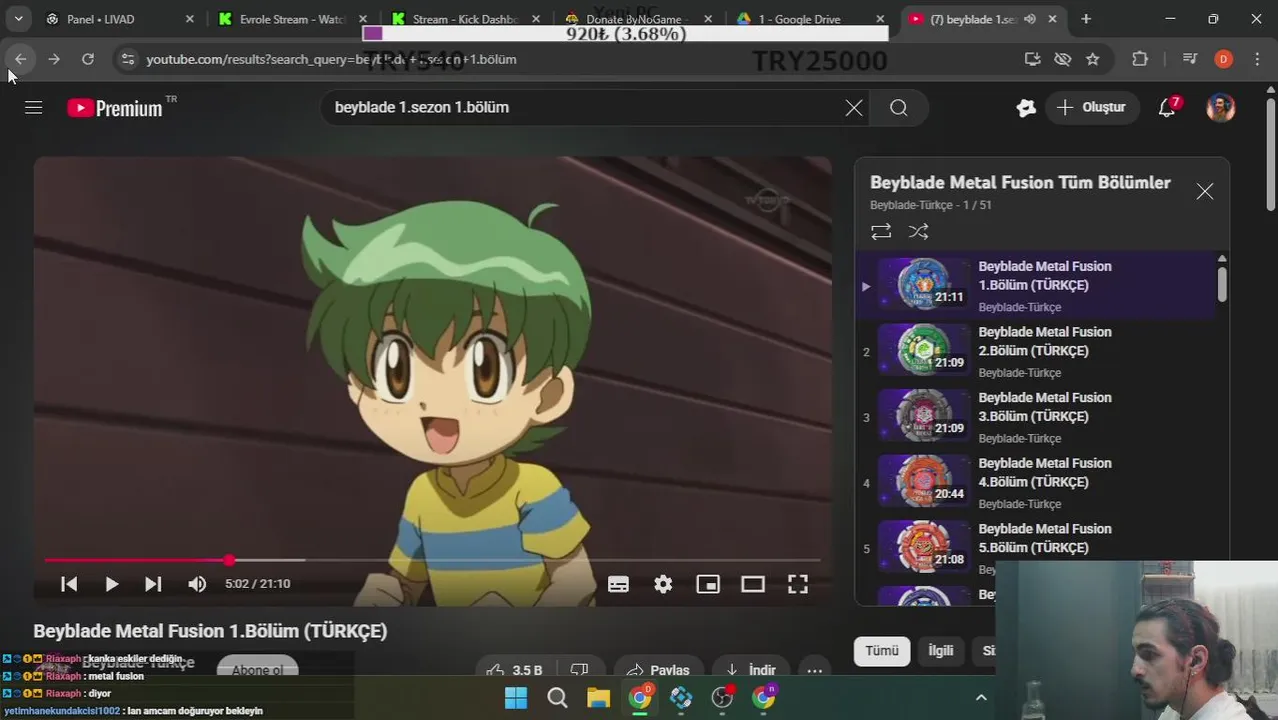Bookmark this page with the star
1278x720 pixels.
tap(1093, 59)
